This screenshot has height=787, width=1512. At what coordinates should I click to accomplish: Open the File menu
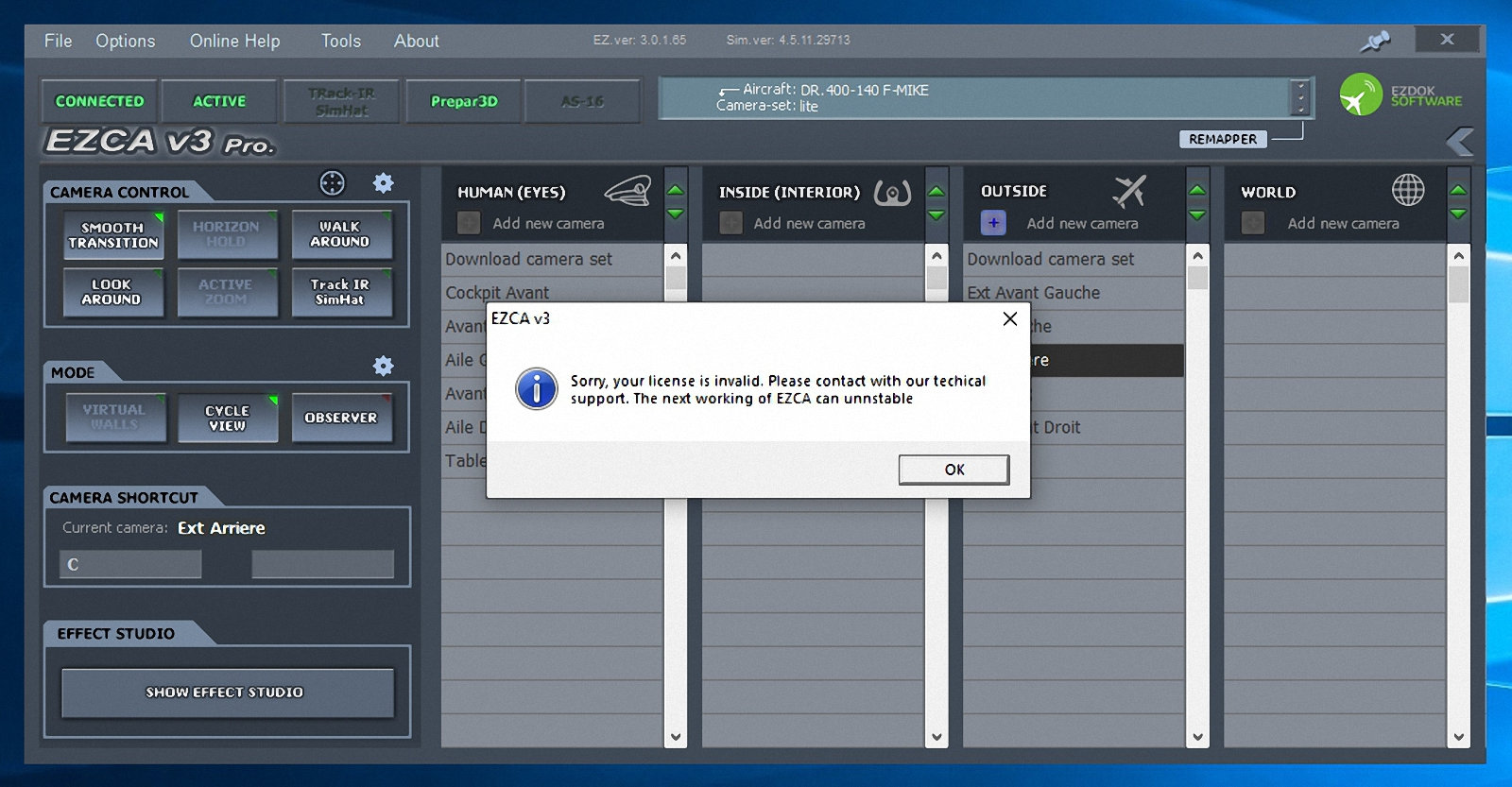58,41
